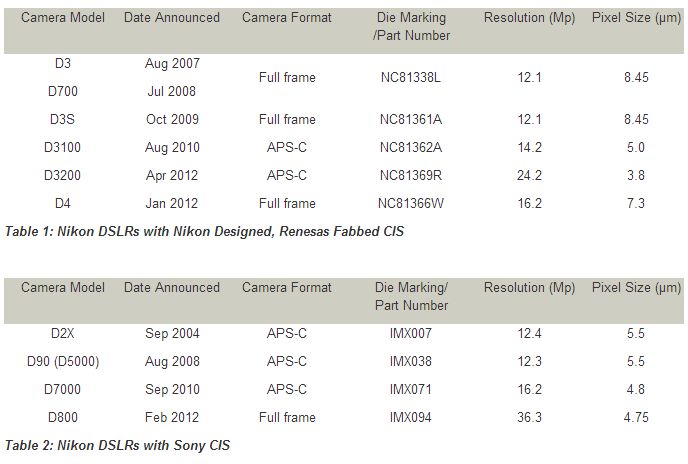Select the NC81362A die marking
Image resolution: width=688 pixels, height=464 pixels.
(411, 147)
